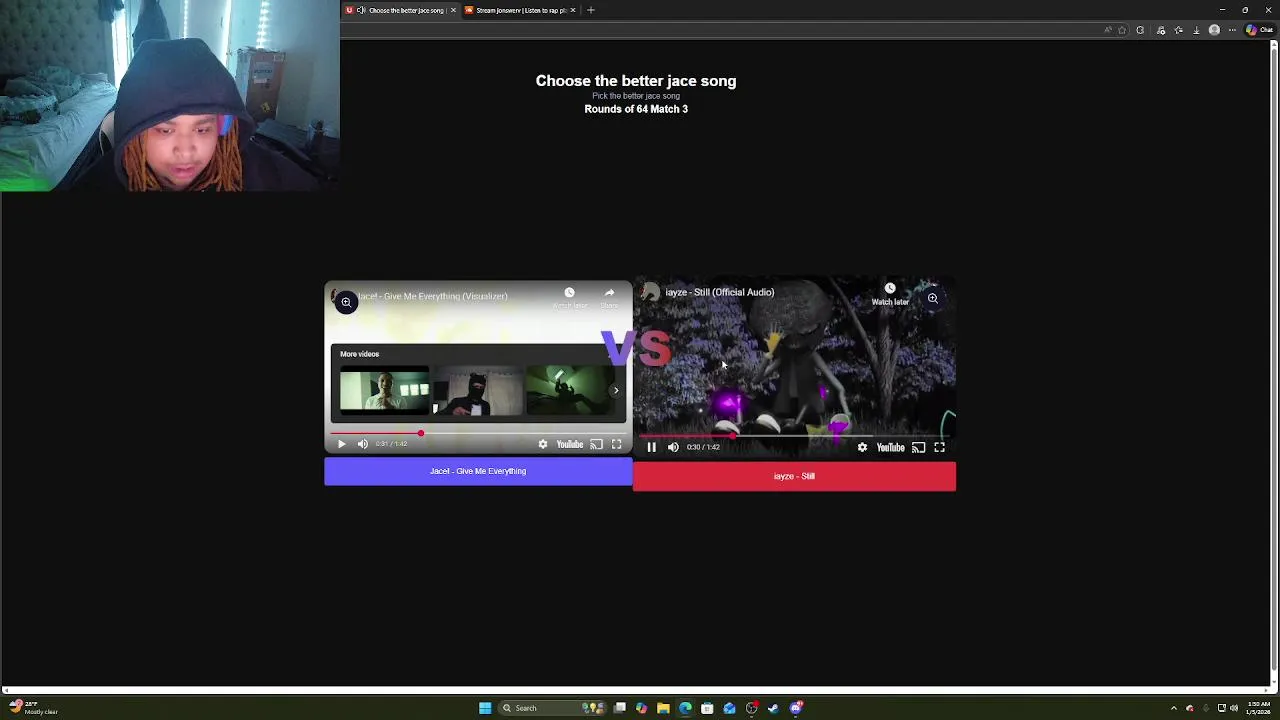Seek the Give Me Everything progress bar
The height and width of the screenshot is (720, 1280).
tap(478, 434)
